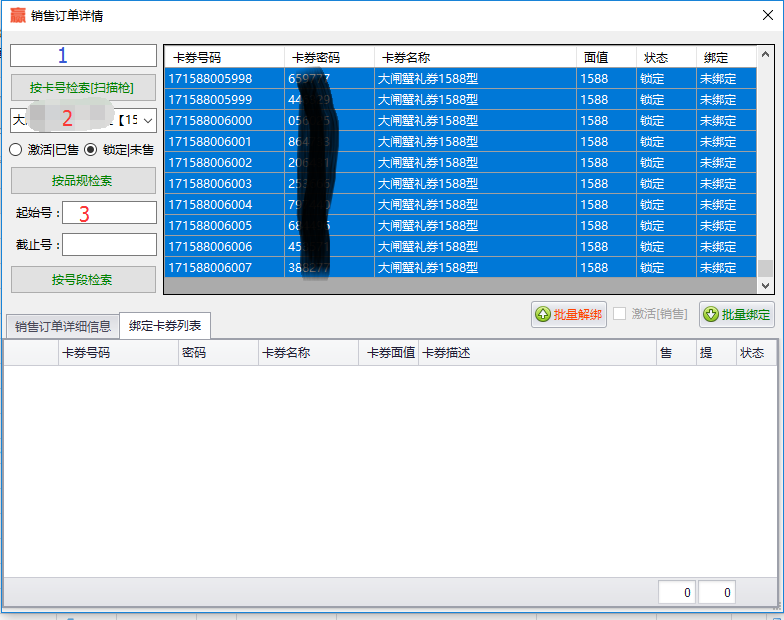Screen dimensions: 784x620
Task: Select row with card 171588006000
Action: 460,120
